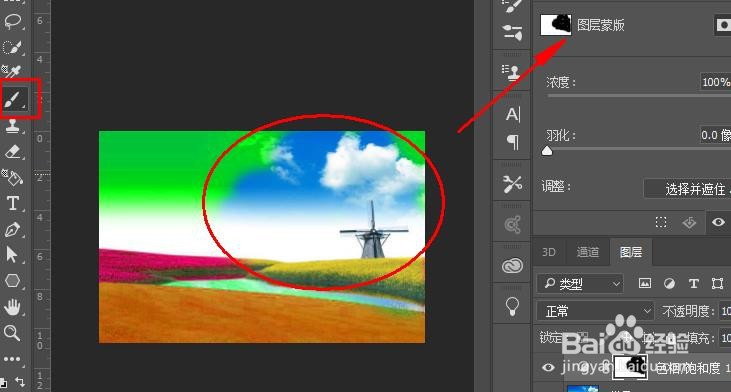
Task: Open the three-dot edit toolbar menu
Action: pos(13,359)
